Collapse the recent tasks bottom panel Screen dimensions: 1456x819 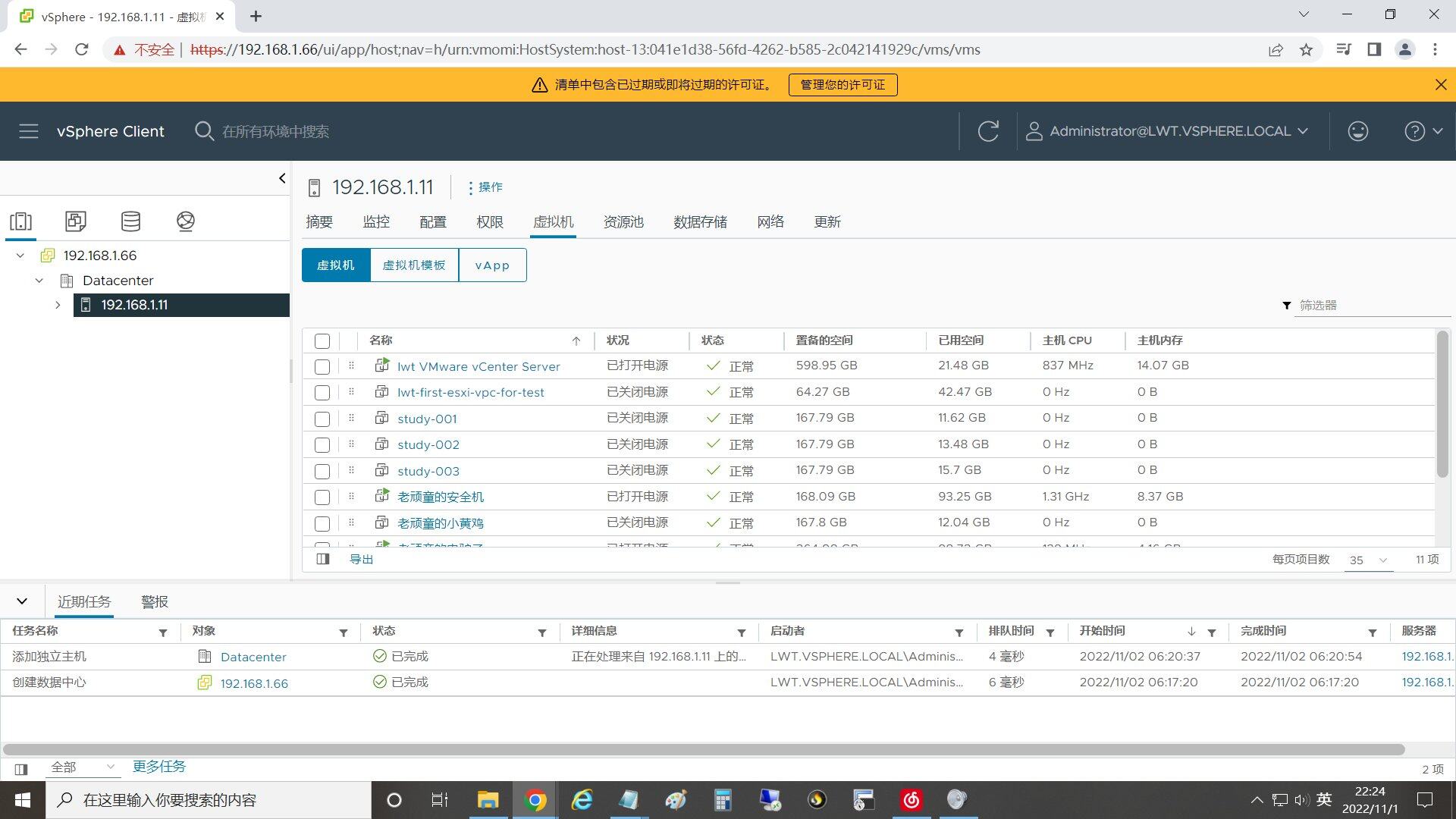click(x=22, y=601)
